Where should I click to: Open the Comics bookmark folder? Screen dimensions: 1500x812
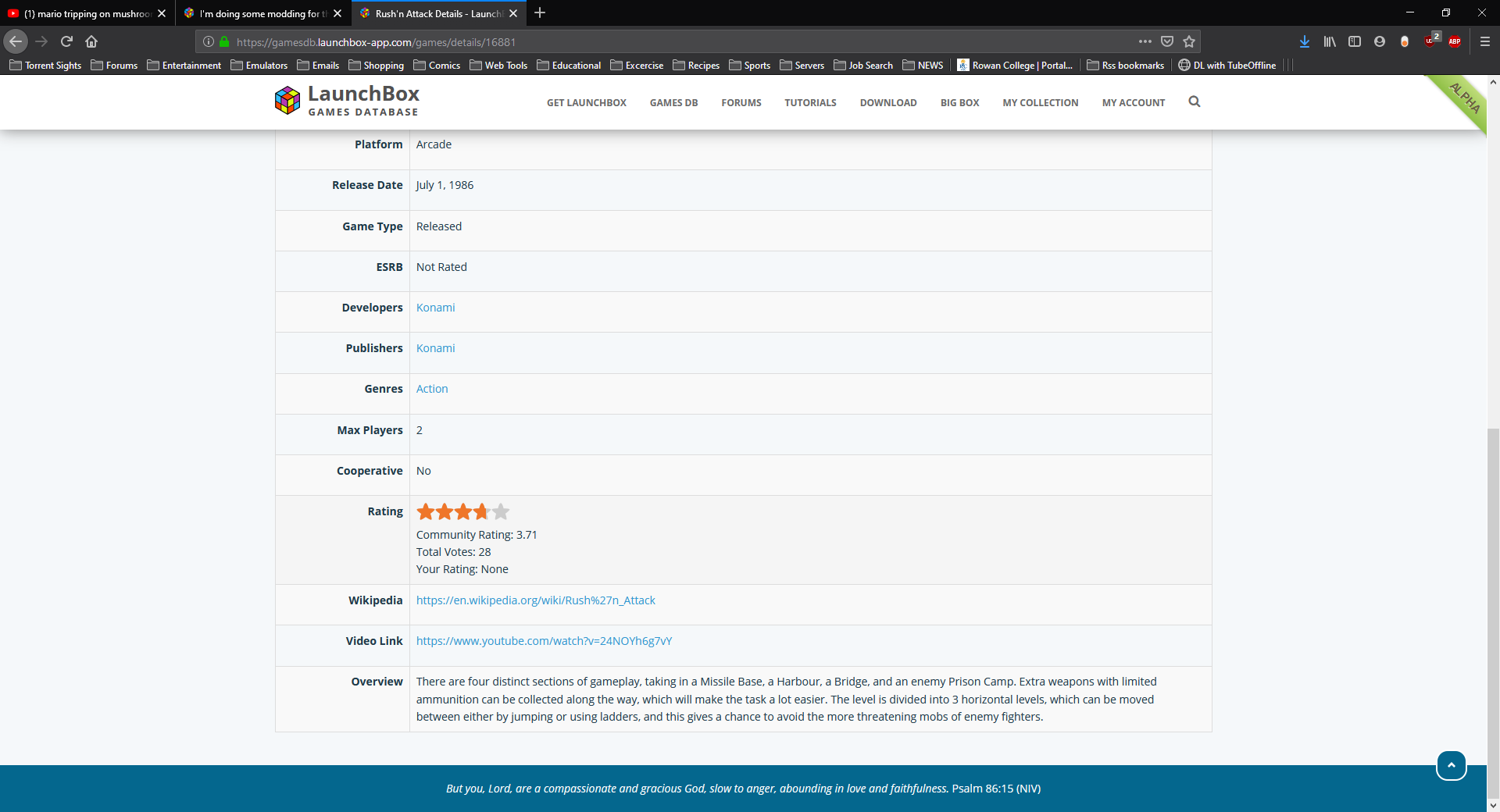coord(437,66)
